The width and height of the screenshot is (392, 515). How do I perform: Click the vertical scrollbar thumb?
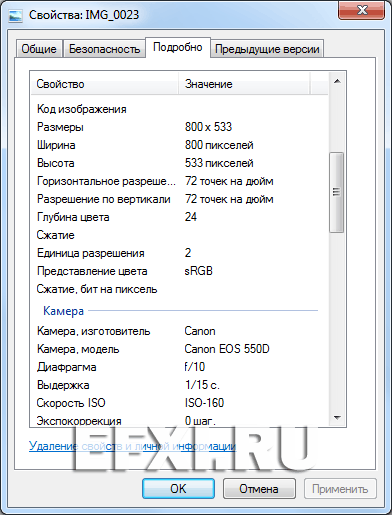click(x=337, y=192)
